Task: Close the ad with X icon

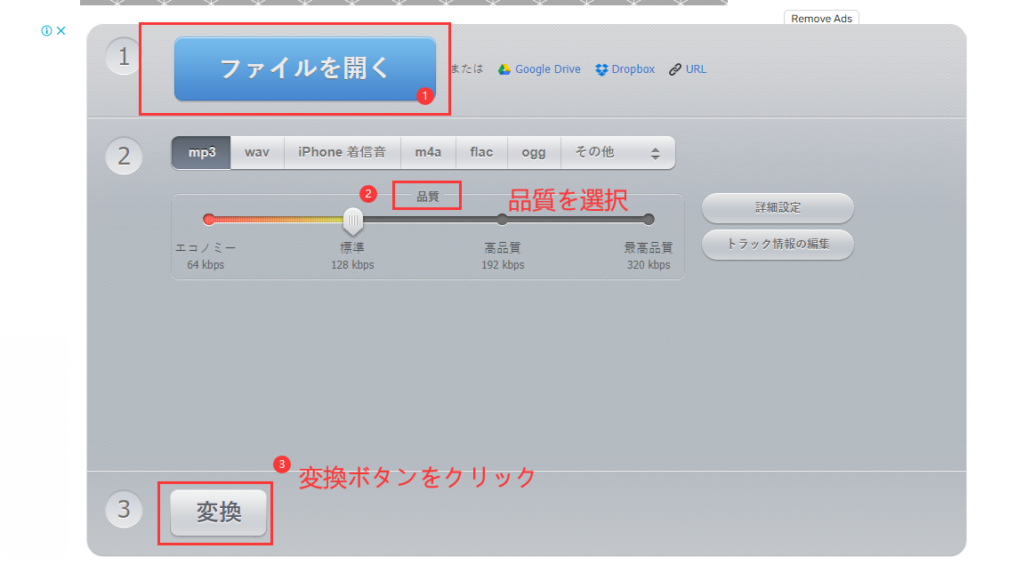Action: [61, 31]
